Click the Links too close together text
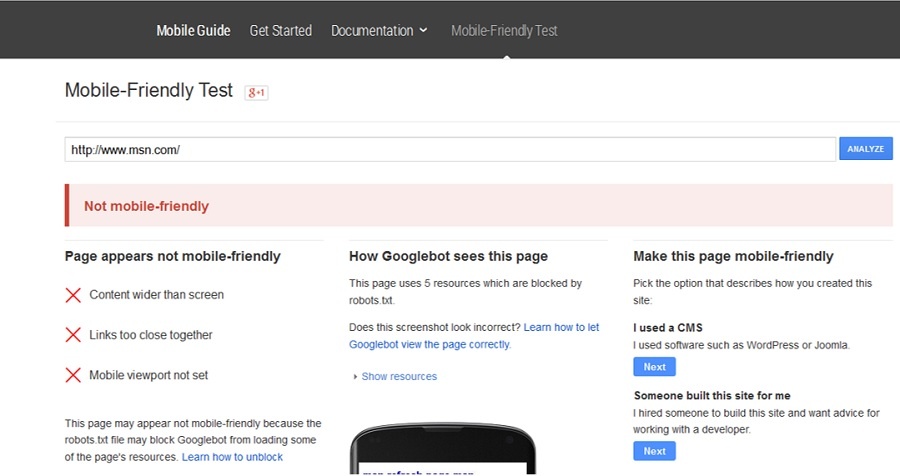This screenshot has height=476, width=900. [x=151, y=335]
